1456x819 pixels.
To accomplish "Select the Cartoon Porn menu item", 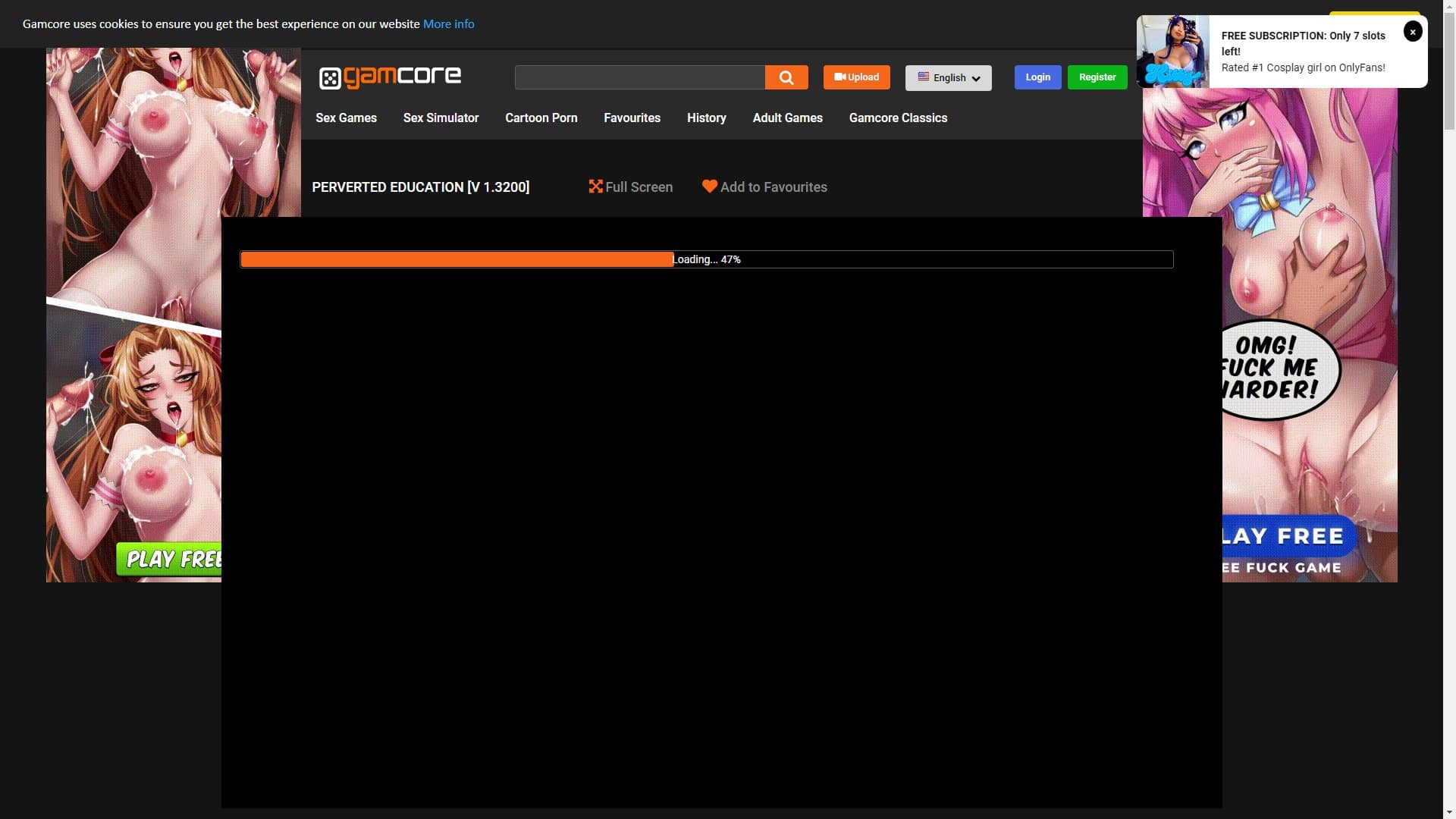I will (x=541, y=118).
